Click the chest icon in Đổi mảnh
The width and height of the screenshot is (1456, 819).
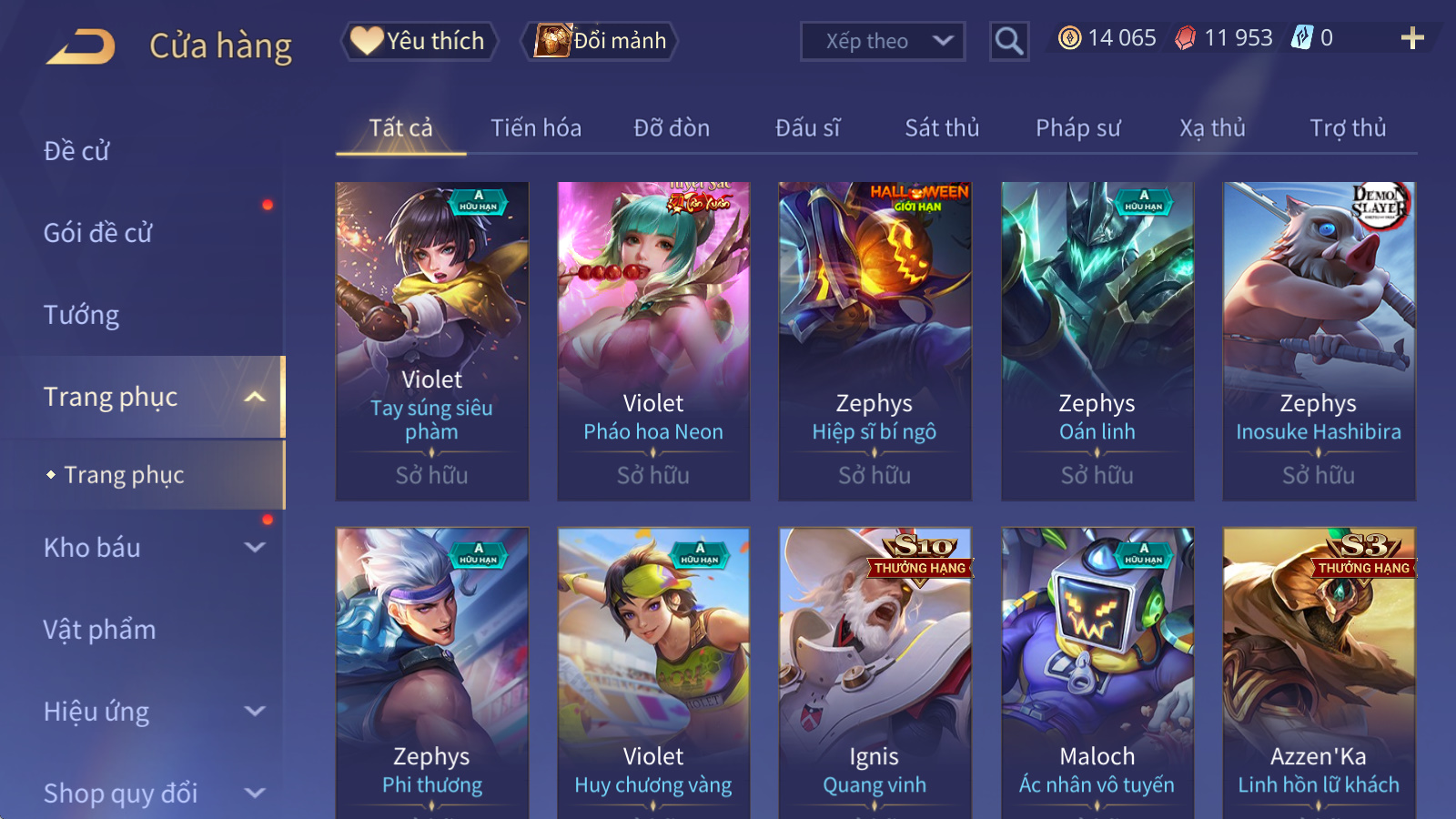[x=552, y=41]
